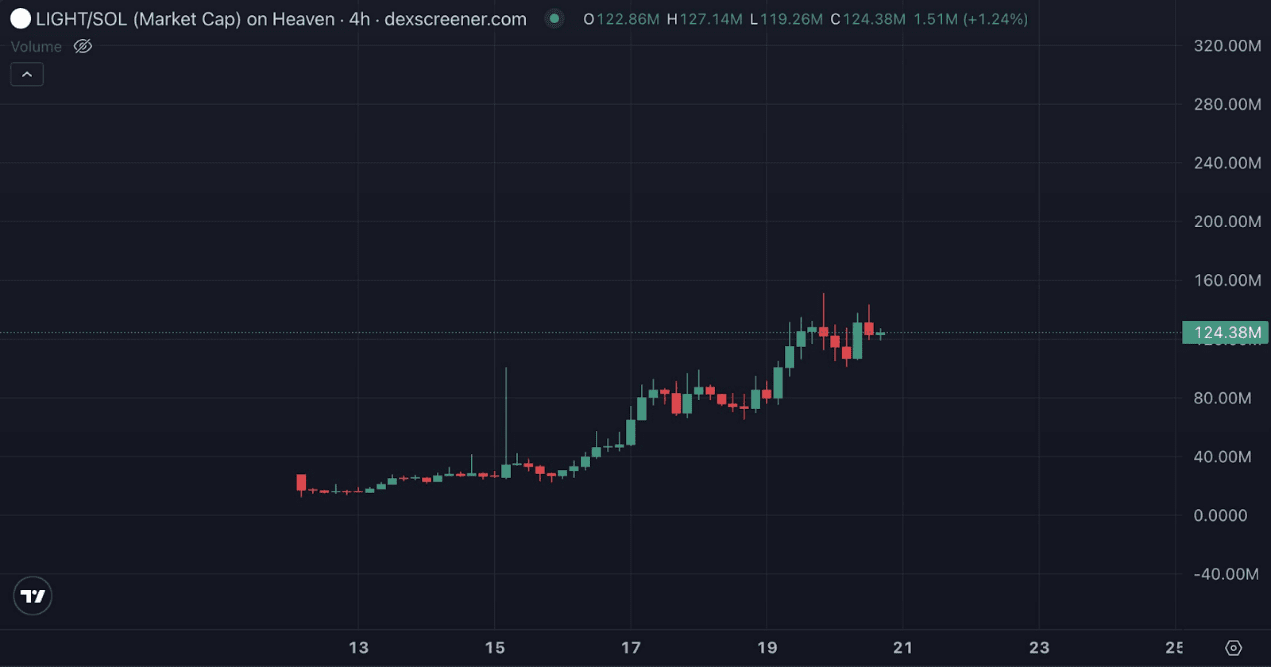Click the open value O122.86M
This screenshot has height=667, width=1271.
pos(623,19)
